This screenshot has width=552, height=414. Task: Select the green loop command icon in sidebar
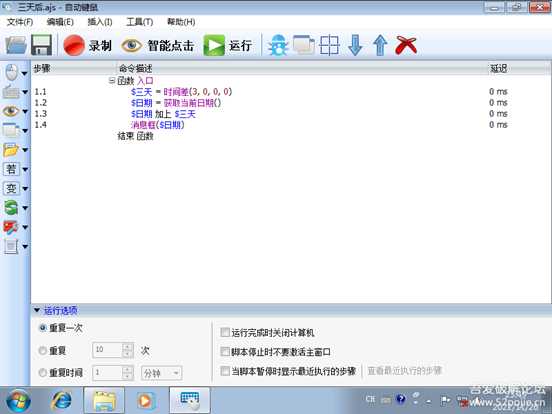(x=11, y=207)
